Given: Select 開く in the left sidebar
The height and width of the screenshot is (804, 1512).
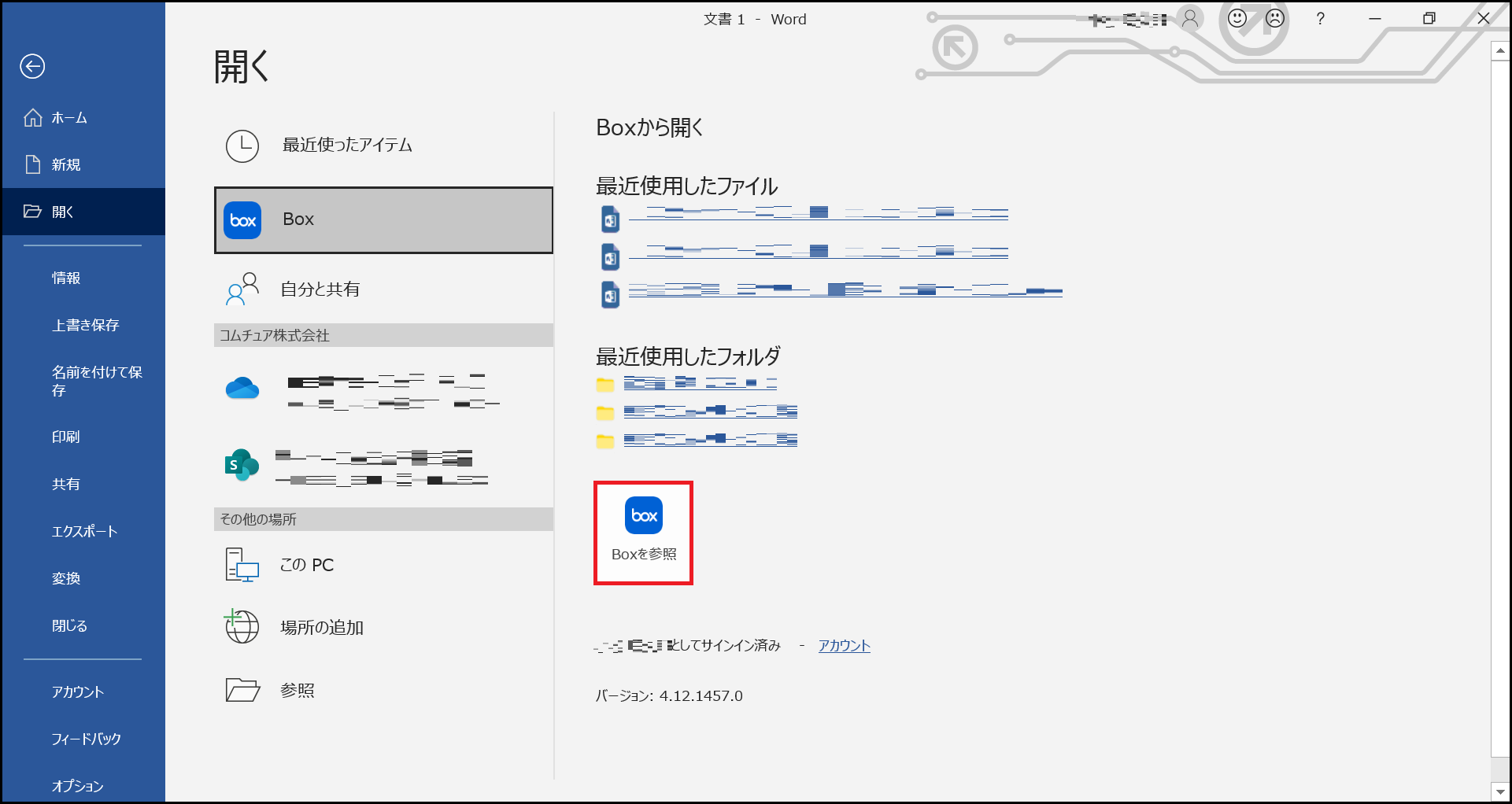Looking at the screenshot, I should click(83, 212).
